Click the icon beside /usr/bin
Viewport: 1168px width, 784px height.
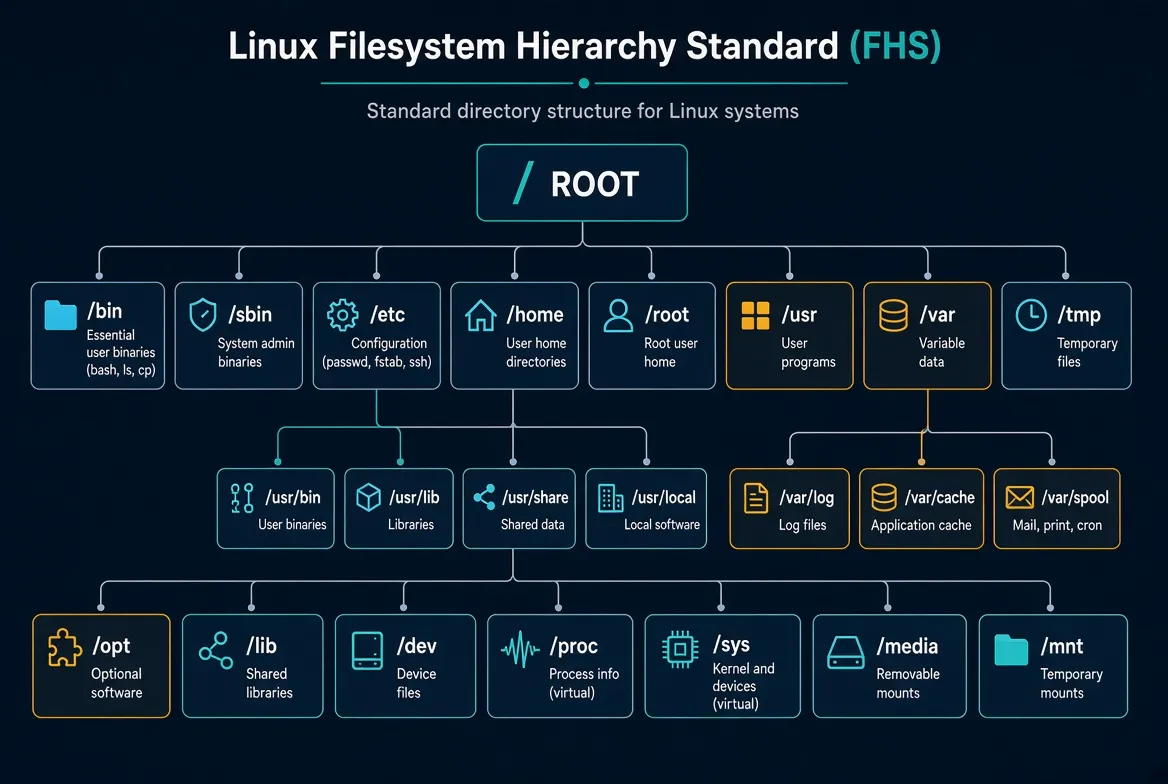click(242, 498)
